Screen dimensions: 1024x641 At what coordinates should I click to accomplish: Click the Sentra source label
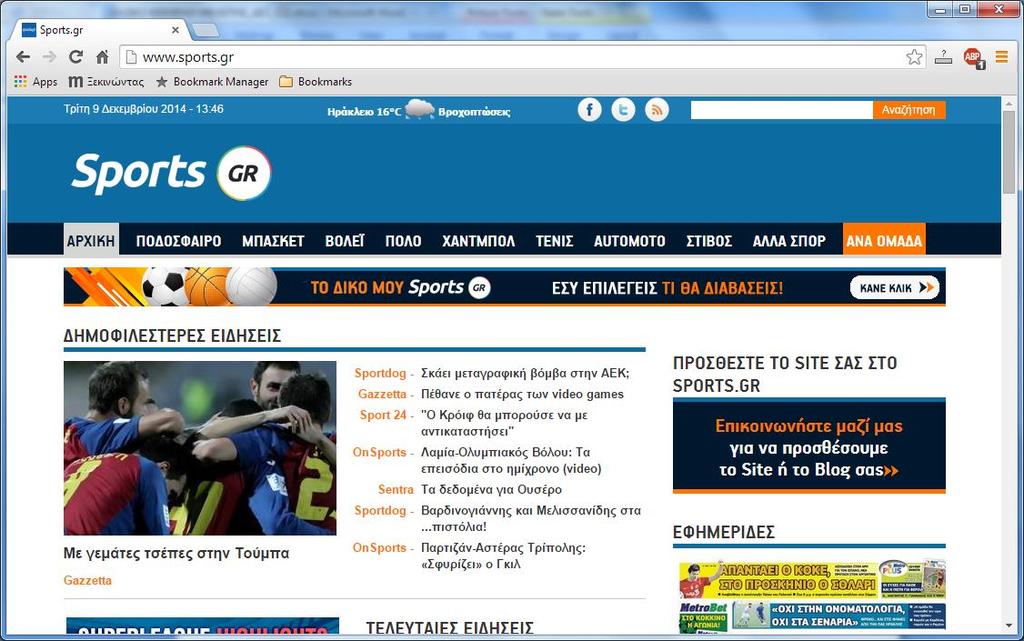pyautogui.click(x=396, y=490)
